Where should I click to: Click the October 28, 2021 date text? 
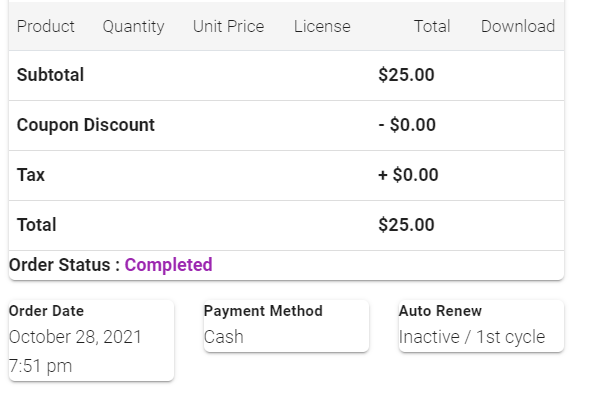pos(75,337)
